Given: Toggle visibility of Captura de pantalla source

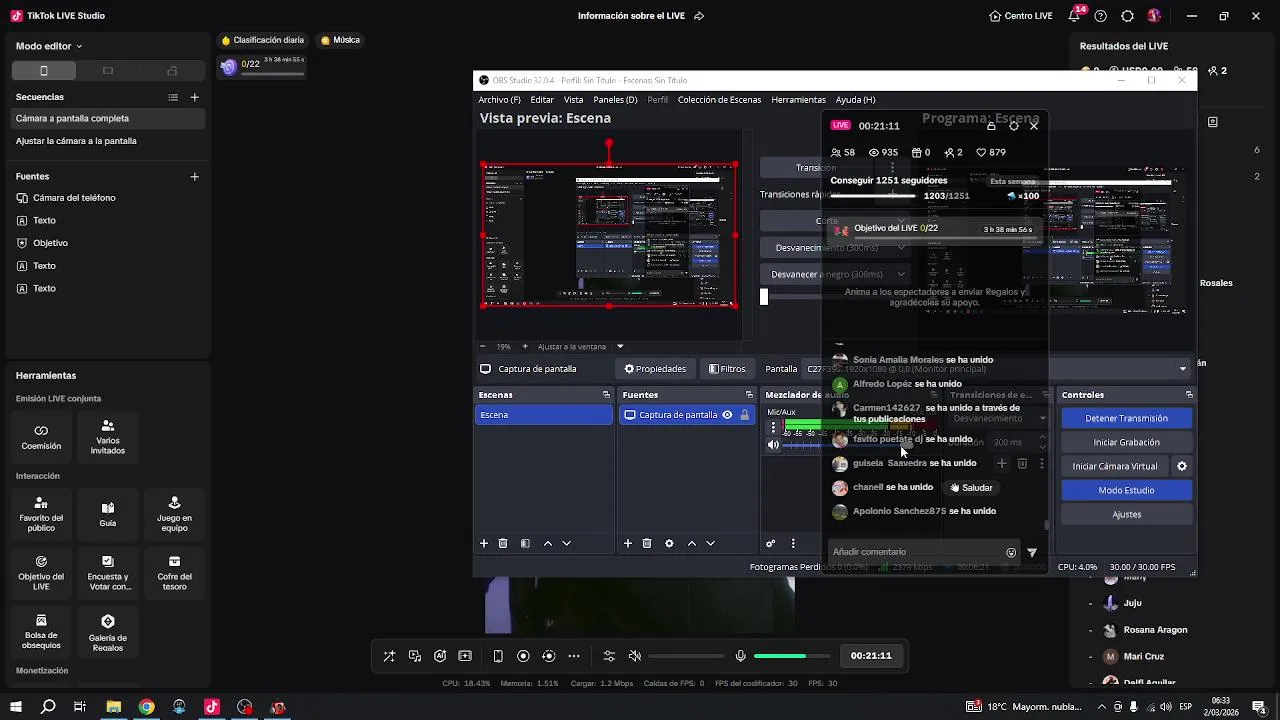Looking at the screenshot, I should (x=727, y=415).
